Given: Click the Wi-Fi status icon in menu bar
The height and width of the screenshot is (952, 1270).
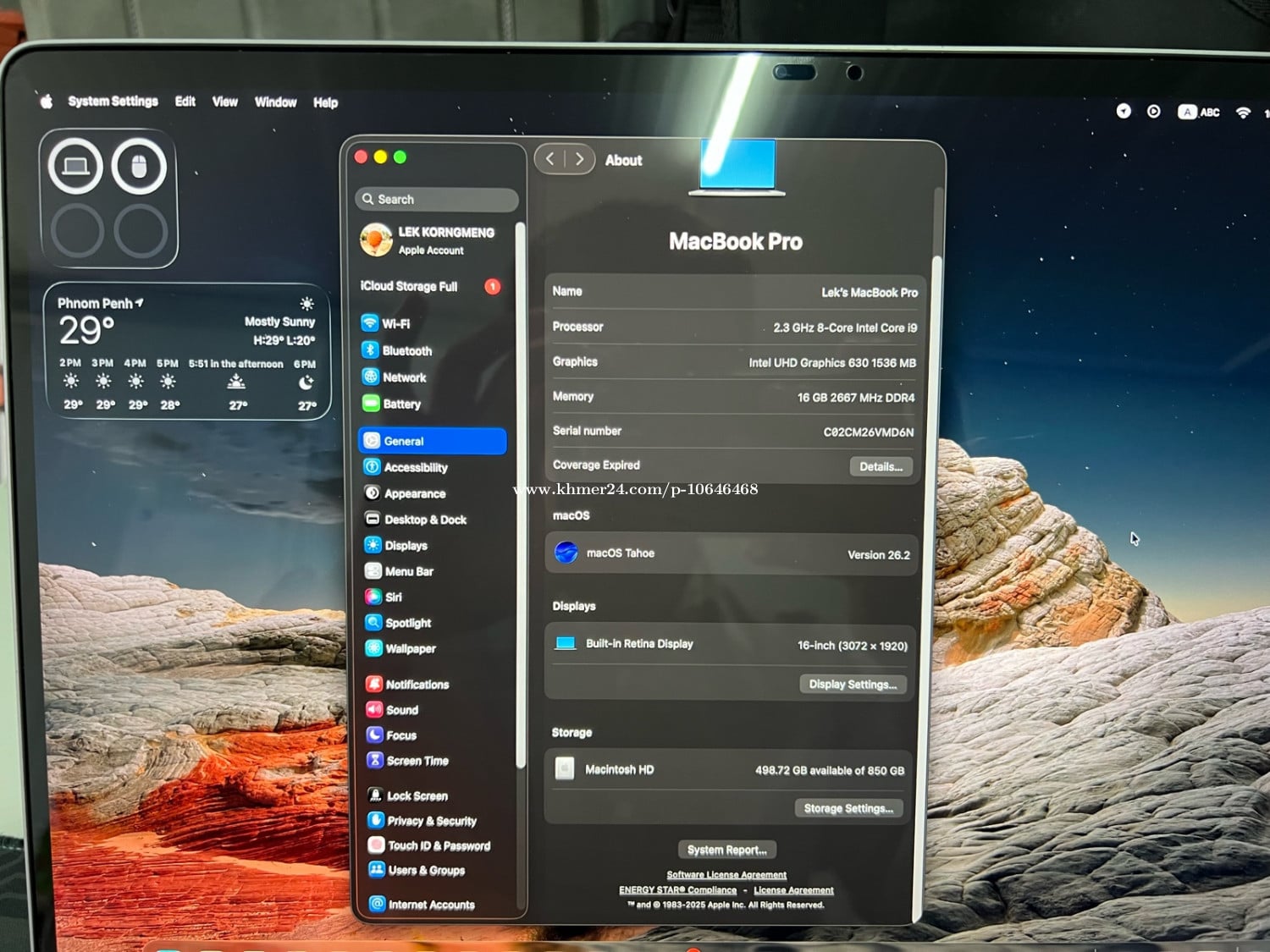Looking at the screenshot, I should pyautogui.click(x=1243, y=113).
